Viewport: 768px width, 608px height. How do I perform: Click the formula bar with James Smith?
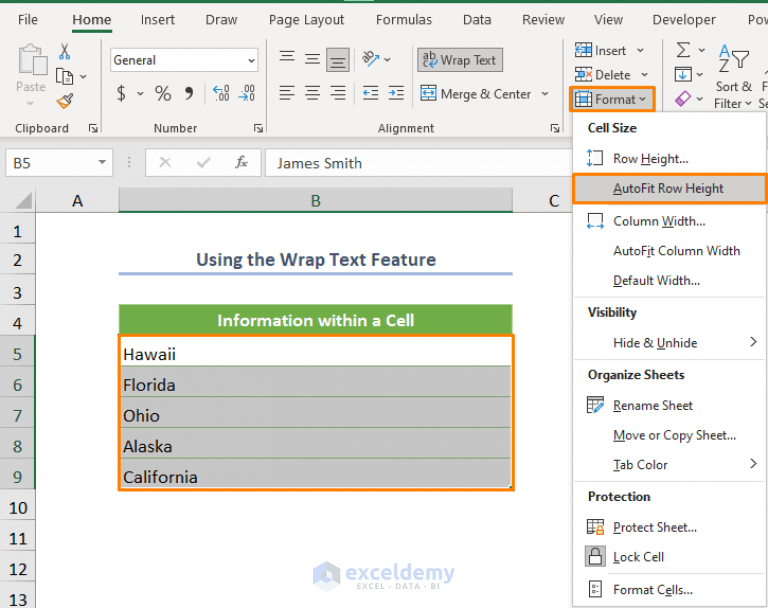(x=419, y=163)
